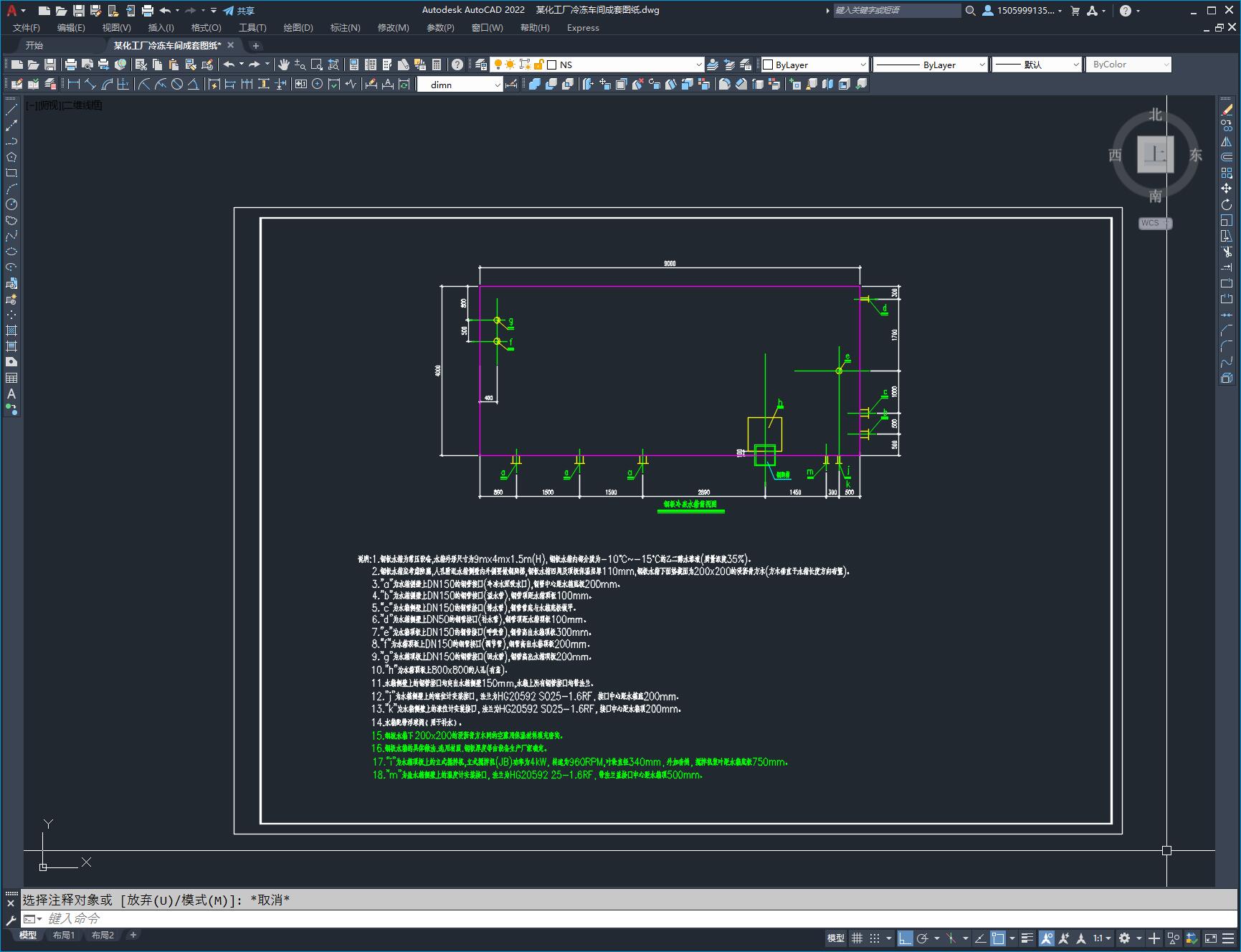Select the Revision Cloud tool

click(11, 220)
